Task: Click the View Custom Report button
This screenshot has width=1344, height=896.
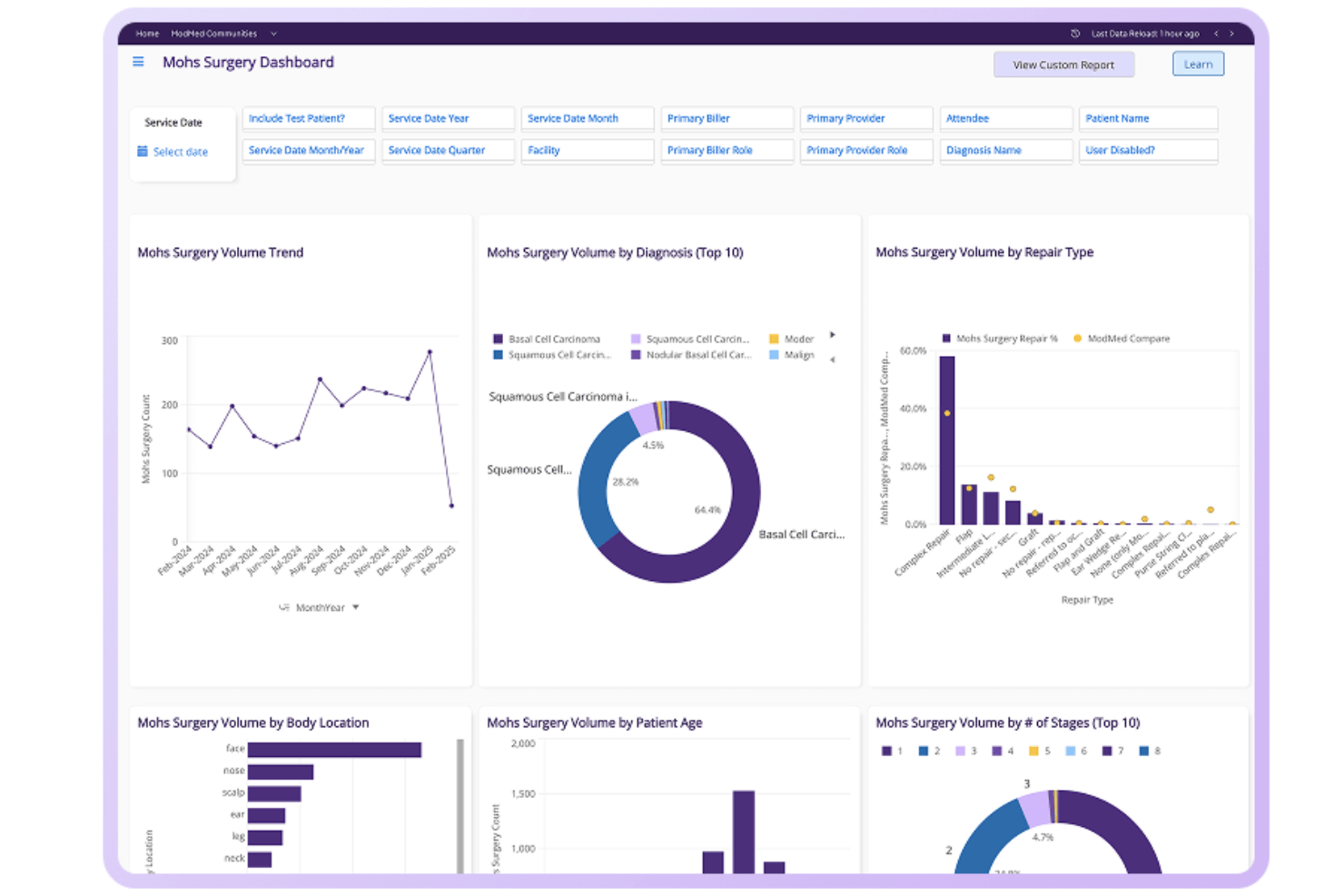Action: 1063,64
